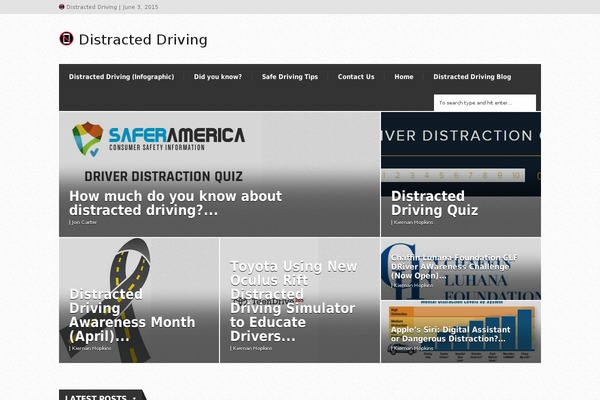Click the date text June 3, 2015
600x400 pixels.
(140, 7)
